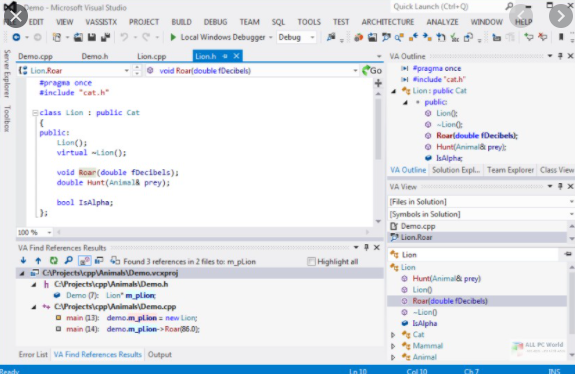Open the ANALYZE menu

coord(442,22)
